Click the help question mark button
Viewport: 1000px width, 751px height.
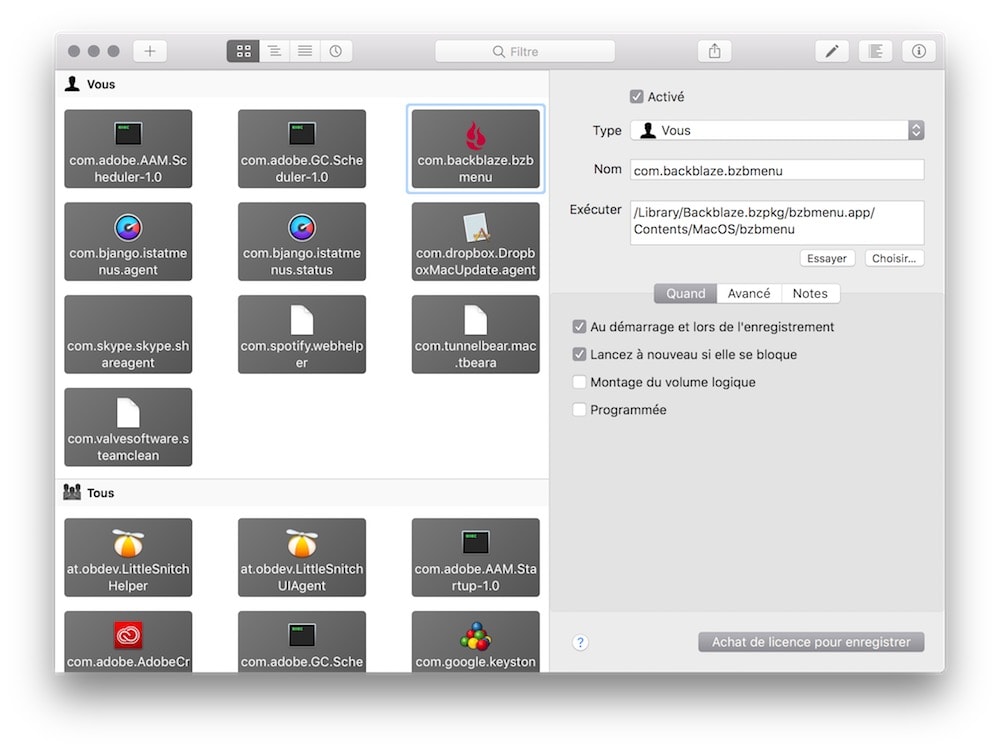[580, 642]
